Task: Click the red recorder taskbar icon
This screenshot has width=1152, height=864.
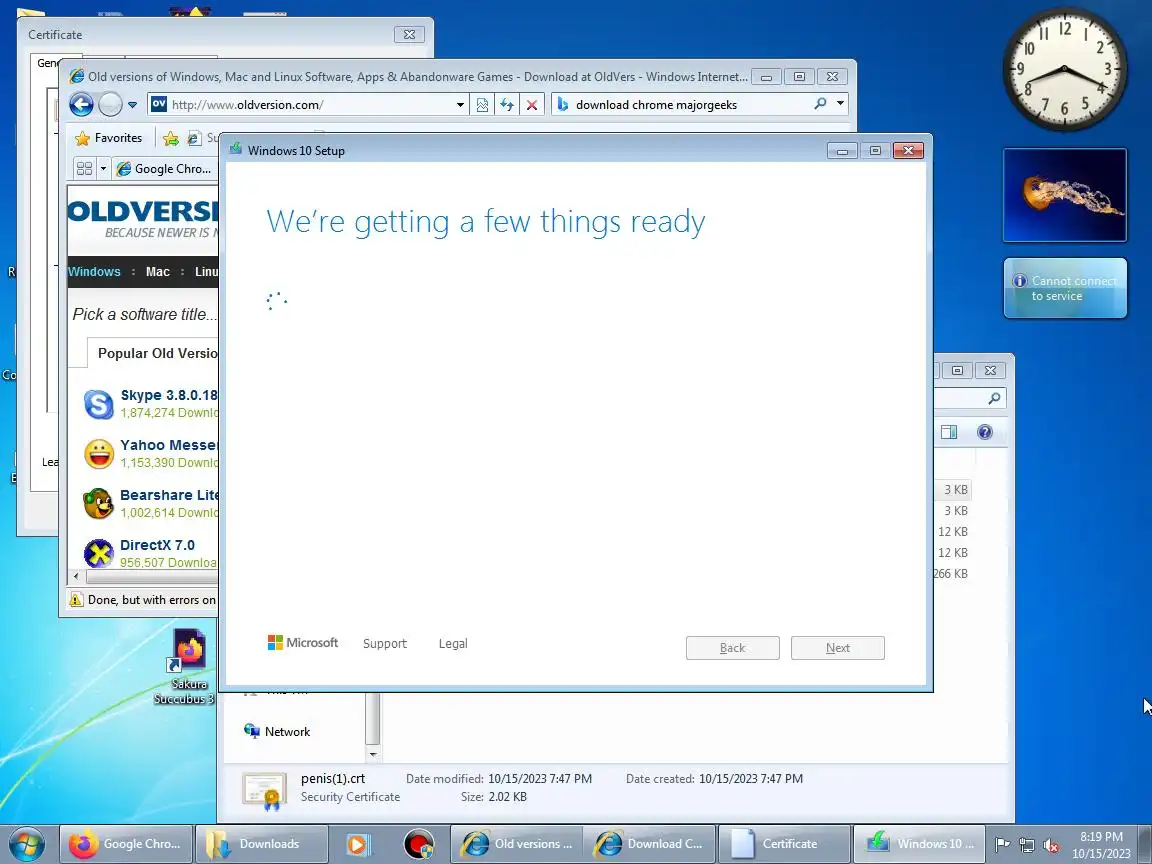Action: [419, 844]
